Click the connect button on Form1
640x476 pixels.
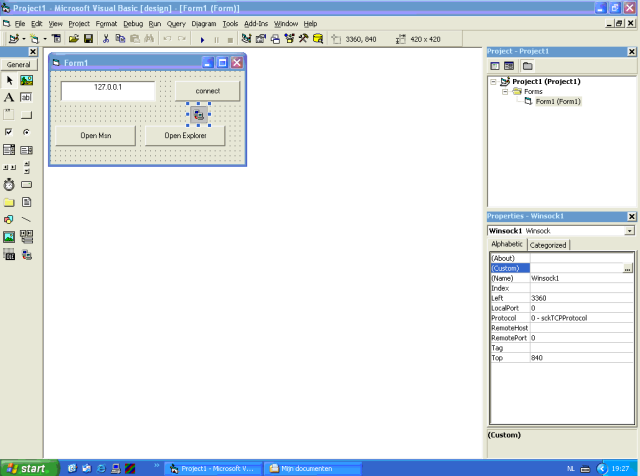point(207,91)
